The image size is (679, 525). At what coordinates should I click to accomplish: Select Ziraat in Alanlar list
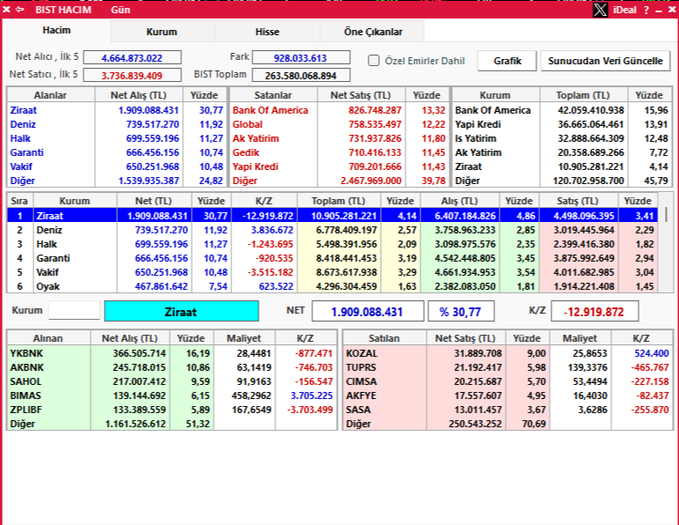click(x=23, y=110)
